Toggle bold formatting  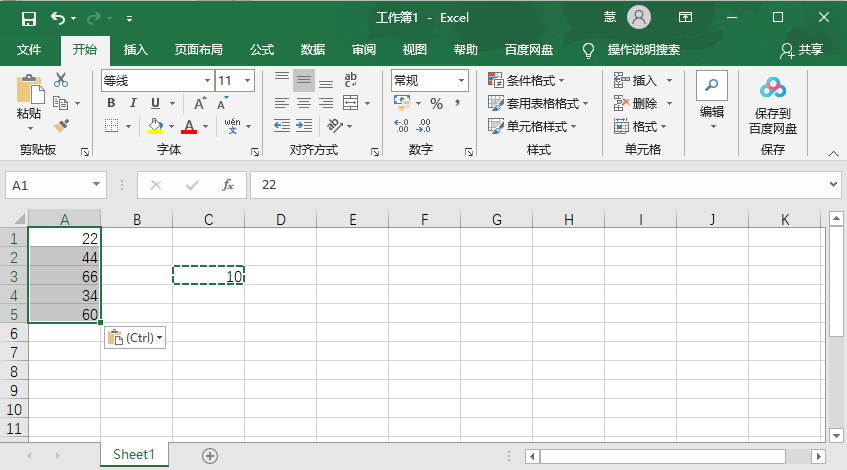(x=111, y=103)
